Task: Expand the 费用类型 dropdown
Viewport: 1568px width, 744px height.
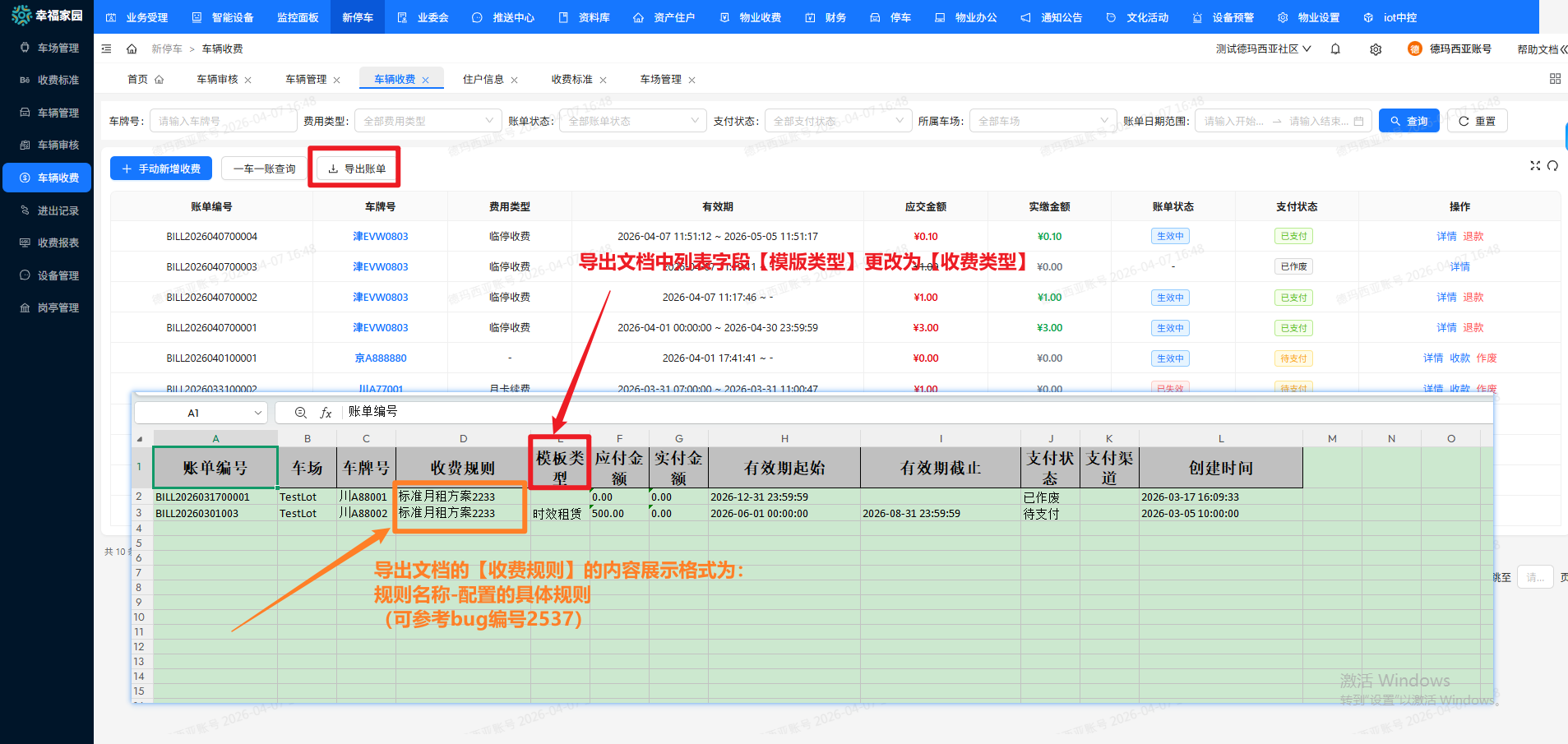Action: coord(427,121)
